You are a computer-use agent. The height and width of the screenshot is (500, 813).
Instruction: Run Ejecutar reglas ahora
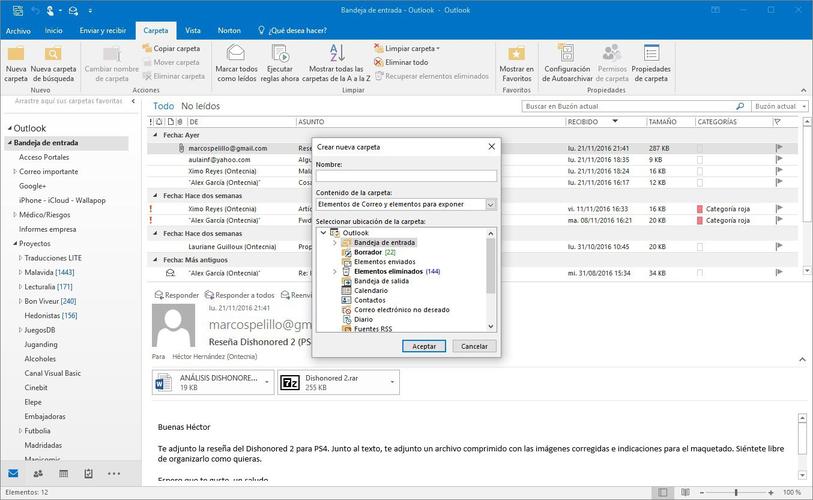[279, 63]
